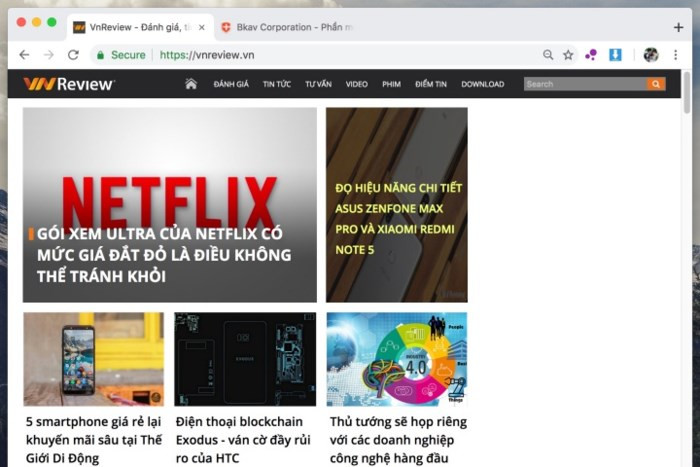Go back to previous page
The height and width of the screenshot is (467, 700).
pos(24,55)
